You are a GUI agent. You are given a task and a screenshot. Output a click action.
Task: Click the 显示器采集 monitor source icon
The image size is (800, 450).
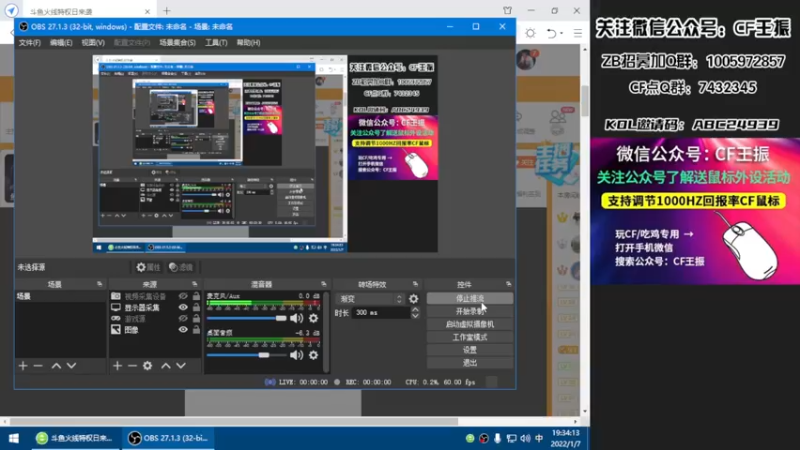(116, 307)
